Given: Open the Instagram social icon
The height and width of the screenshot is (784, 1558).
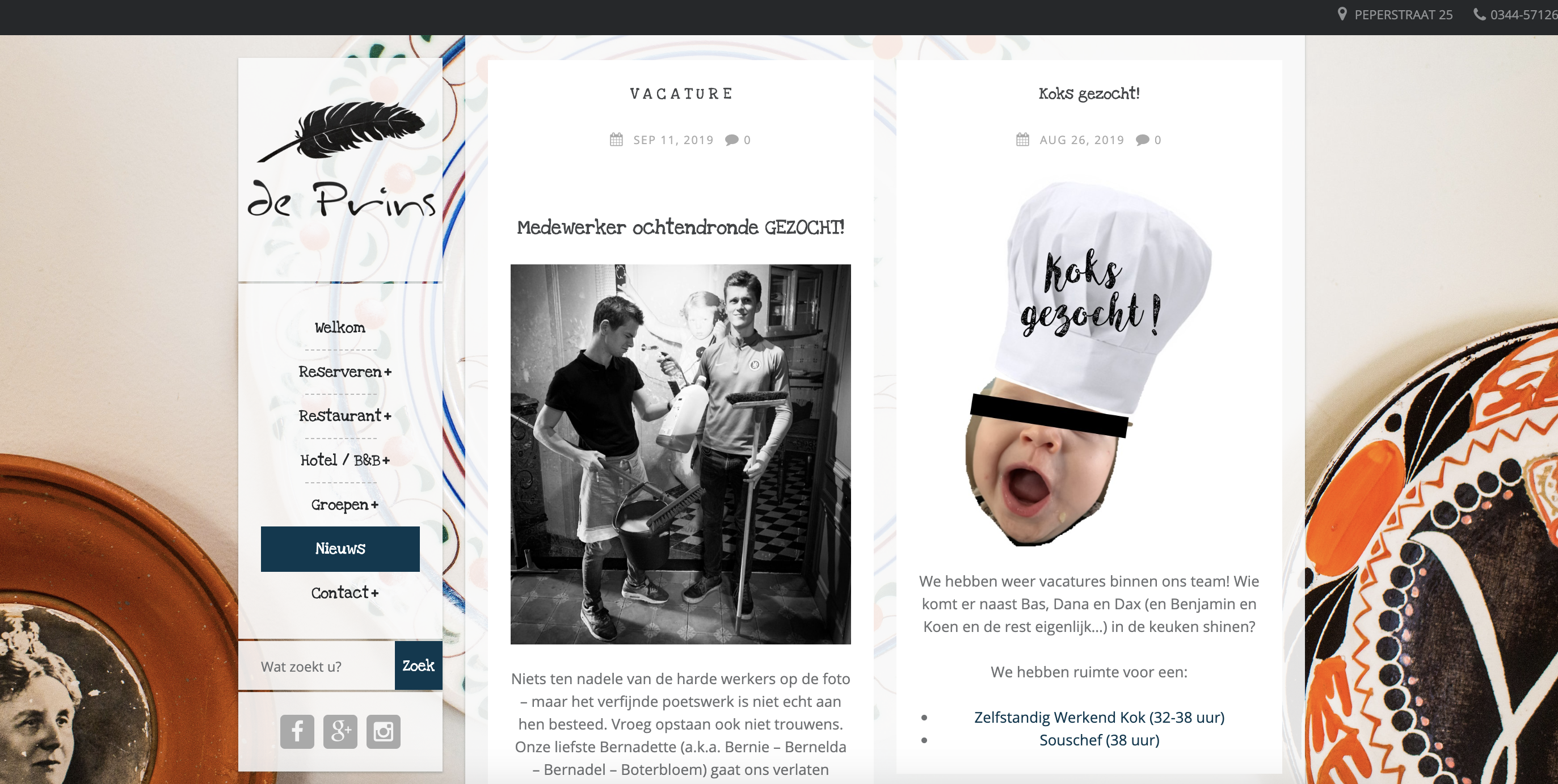Looking at the screenshot, I should [x=383, y=731].
